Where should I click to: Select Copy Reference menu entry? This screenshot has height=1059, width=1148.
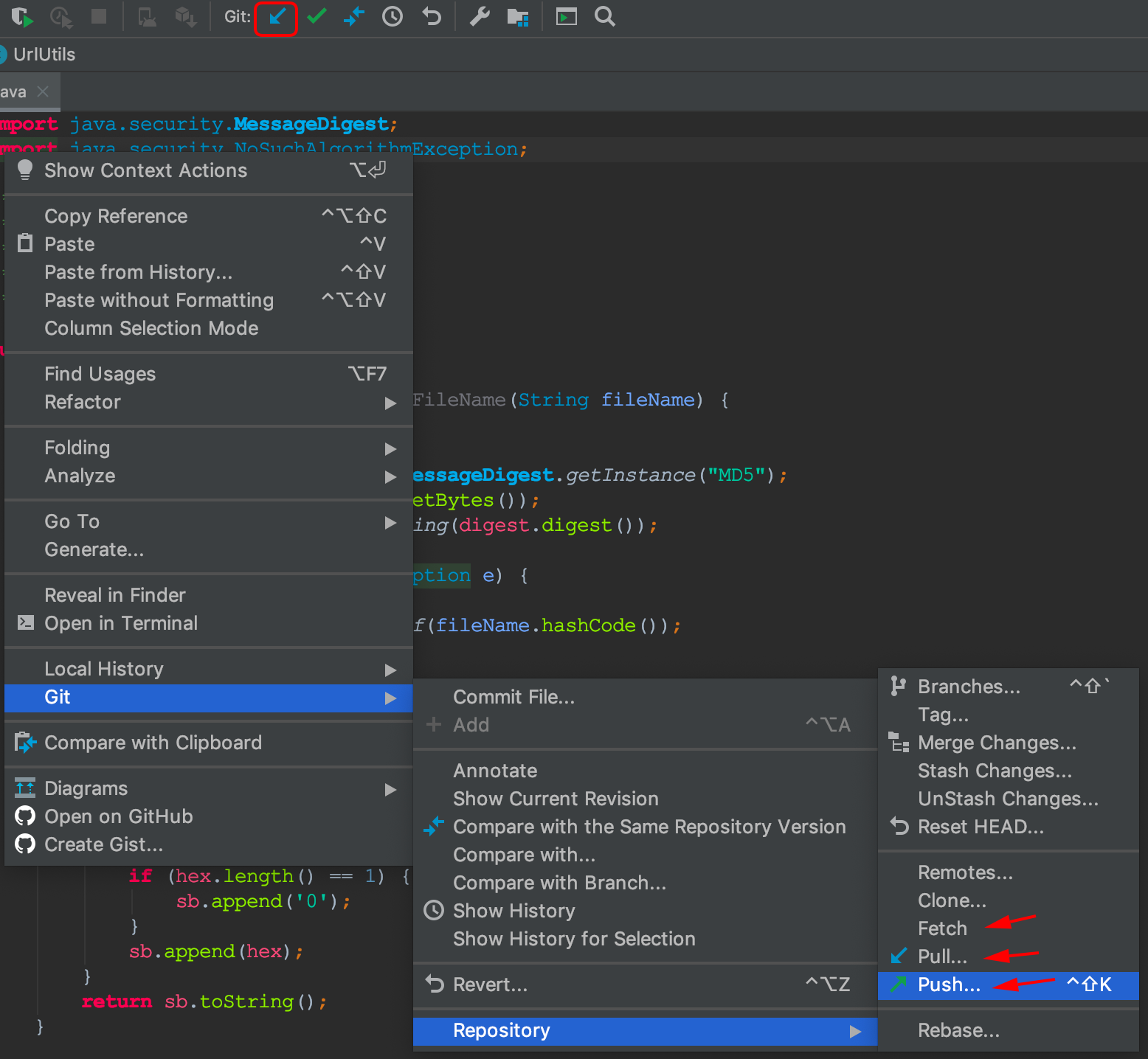[x=209, y=216]
